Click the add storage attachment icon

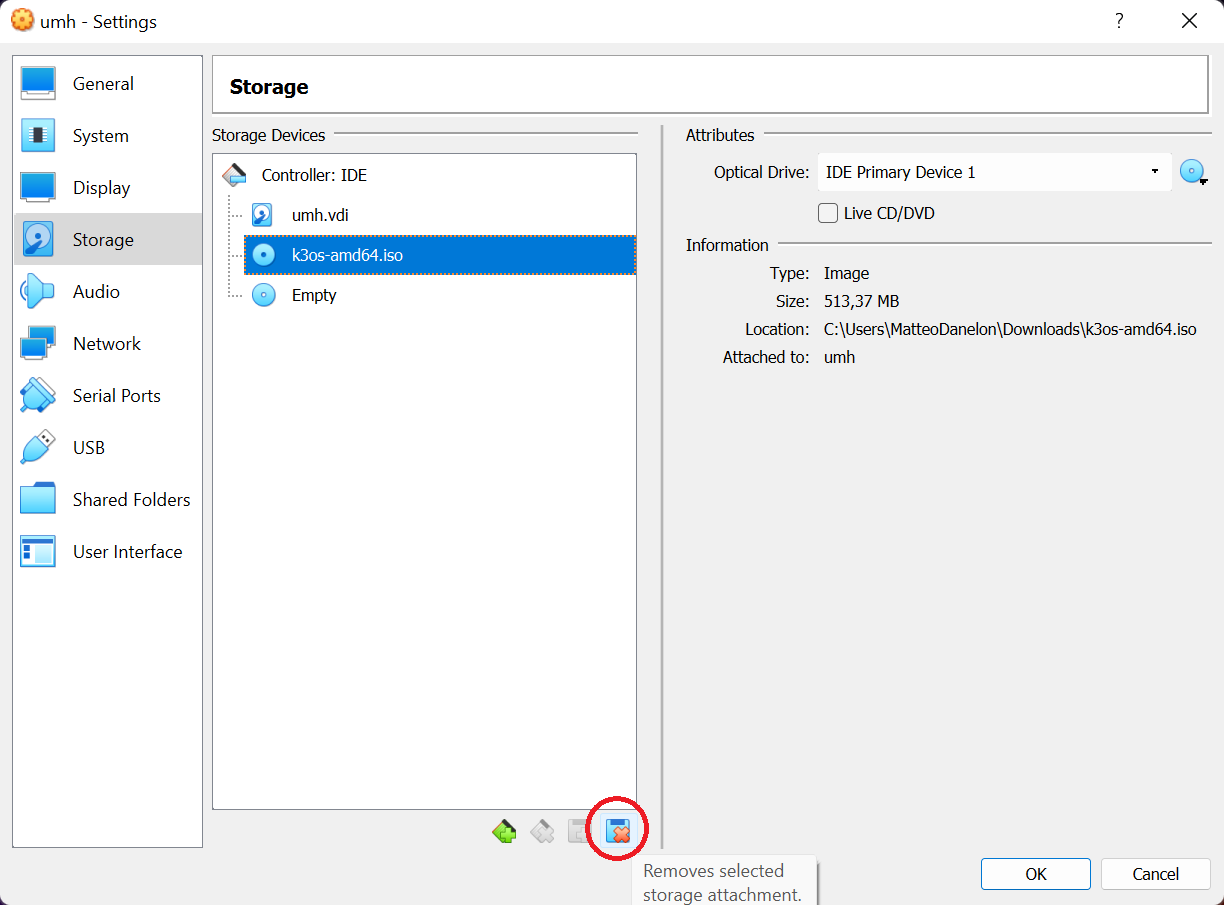580,831
